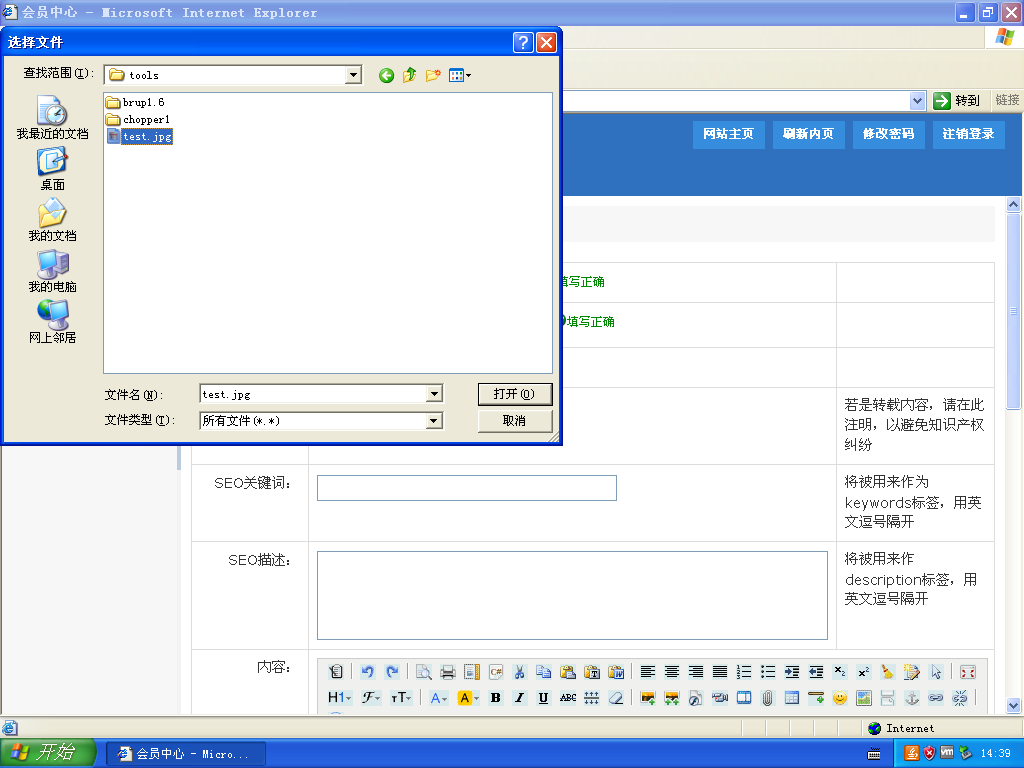
Task: Click the multi-image upload icon
Action: (x=671, y=697)
